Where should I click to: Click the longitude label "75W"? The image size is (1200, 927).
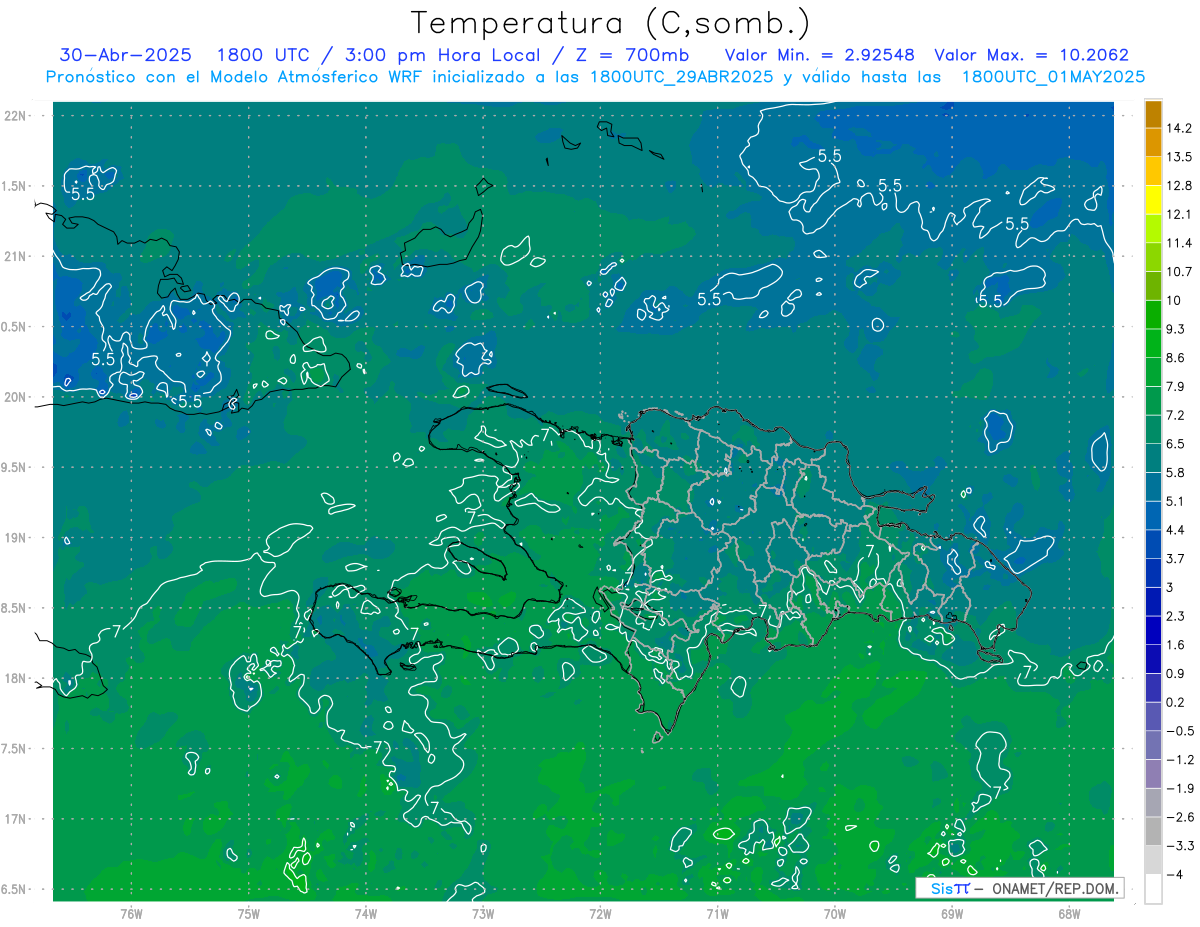(x=248, y=913)
